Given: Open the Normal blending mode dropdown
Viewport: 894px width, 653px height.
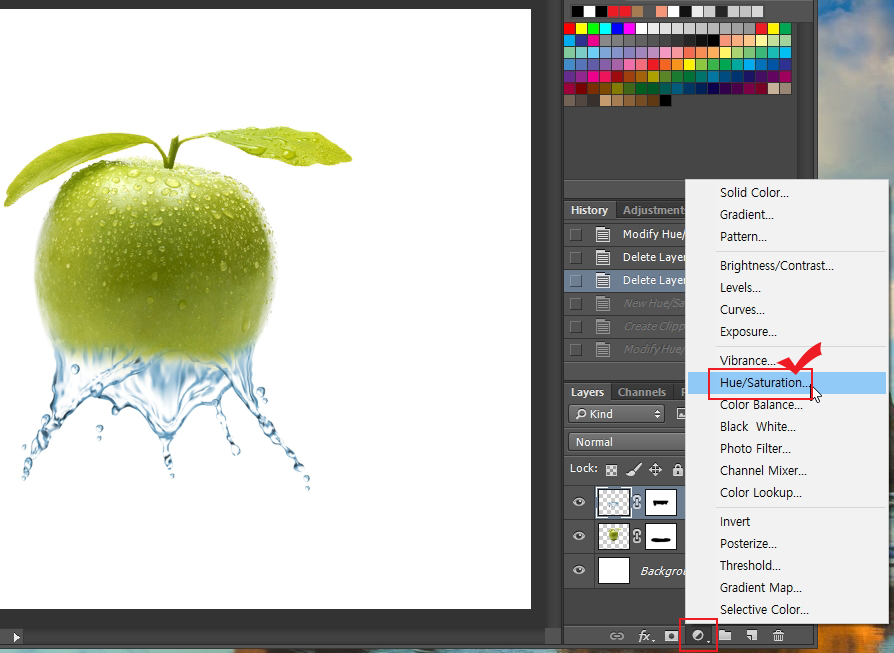Looking at the screenshot, I should pos(627,442).
